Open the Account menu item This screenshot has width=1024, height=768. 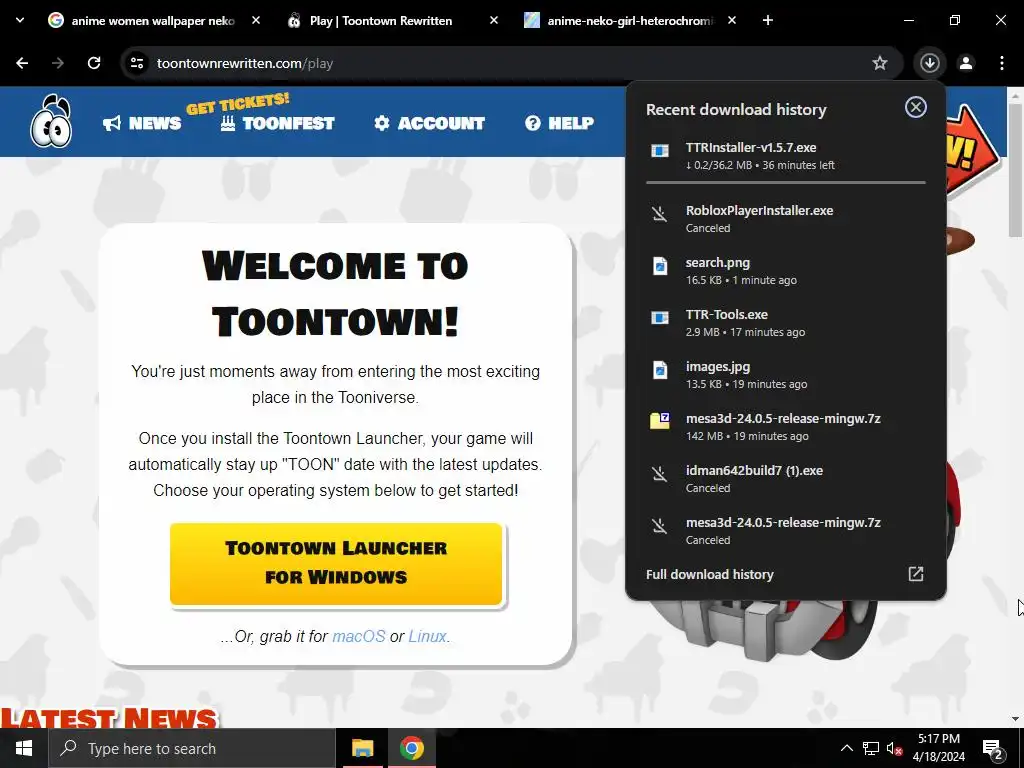point(429,123)
